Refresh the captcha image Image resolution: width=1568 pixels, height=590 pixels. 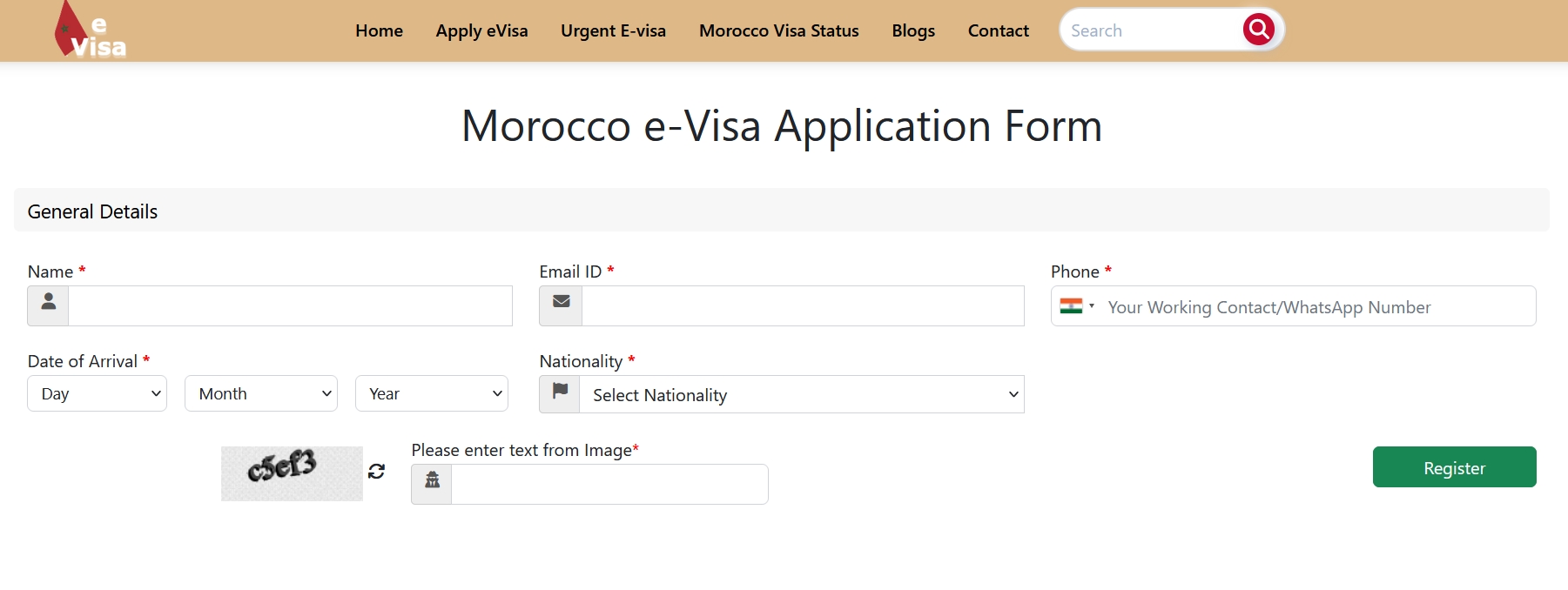376,471
